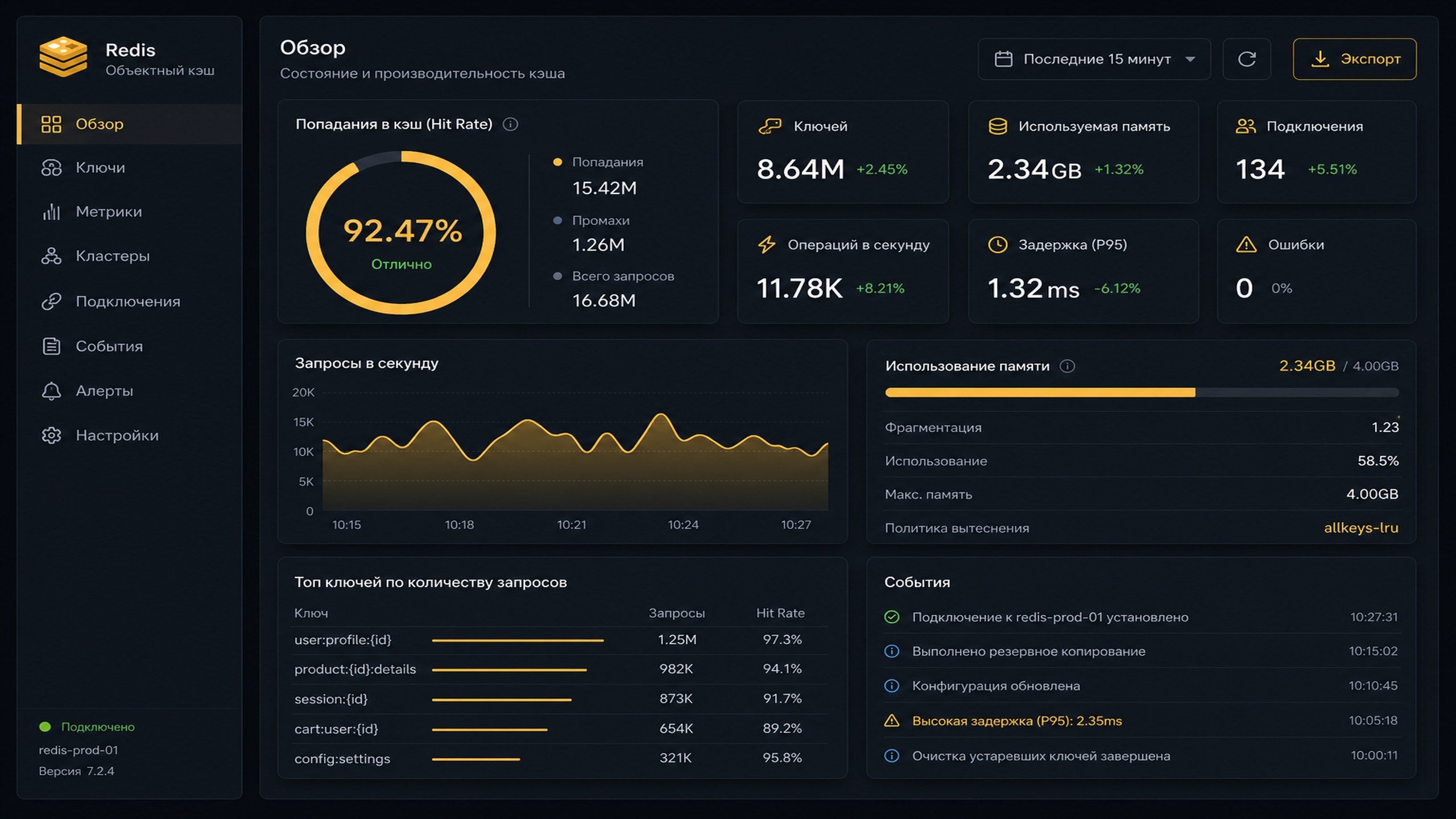Click the info icon beside Использование памяти

[1067, 366]
